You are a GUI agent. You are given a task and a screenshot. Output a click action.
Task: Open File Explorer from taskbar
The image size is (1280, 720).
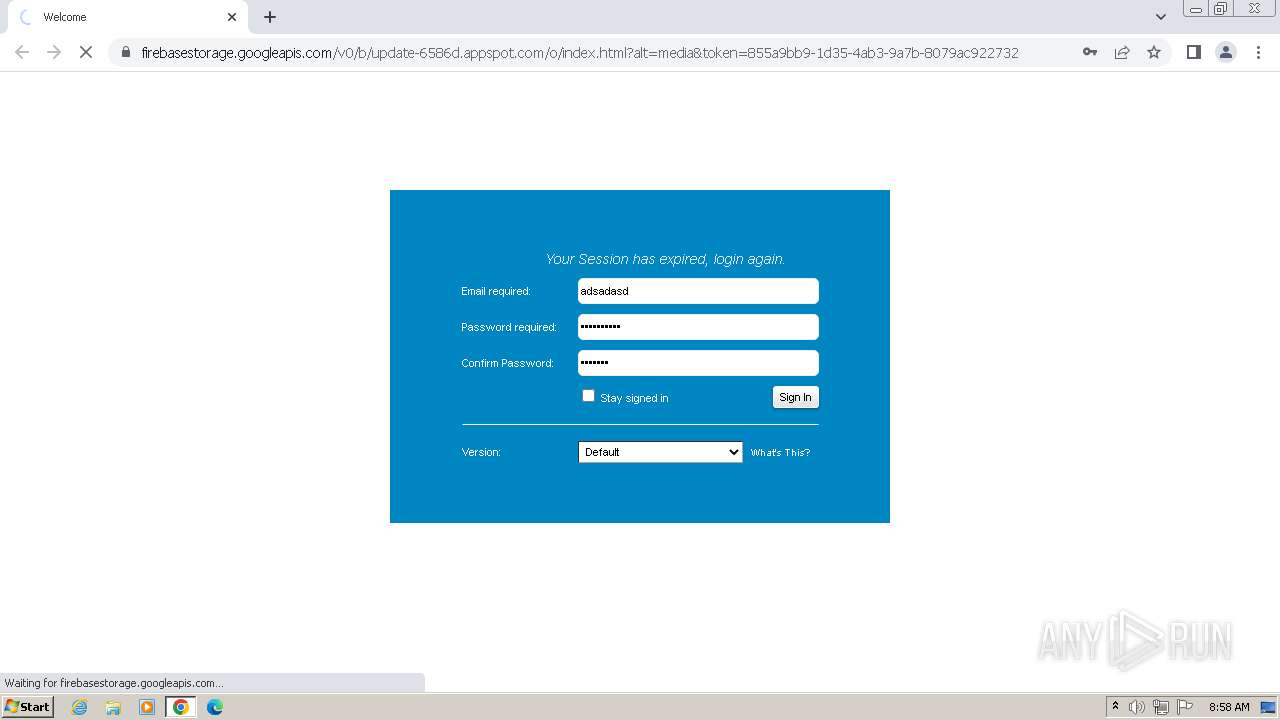pos(113,707)
